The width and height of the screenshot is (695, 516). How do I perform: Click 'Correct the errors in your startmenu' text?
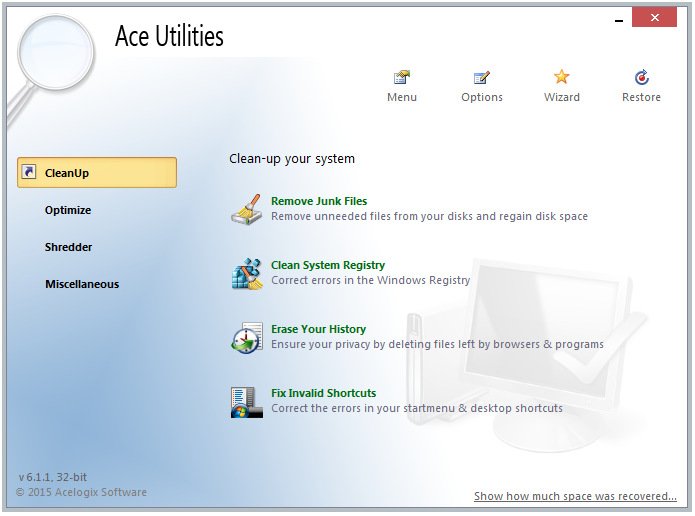tap(417, 408)
